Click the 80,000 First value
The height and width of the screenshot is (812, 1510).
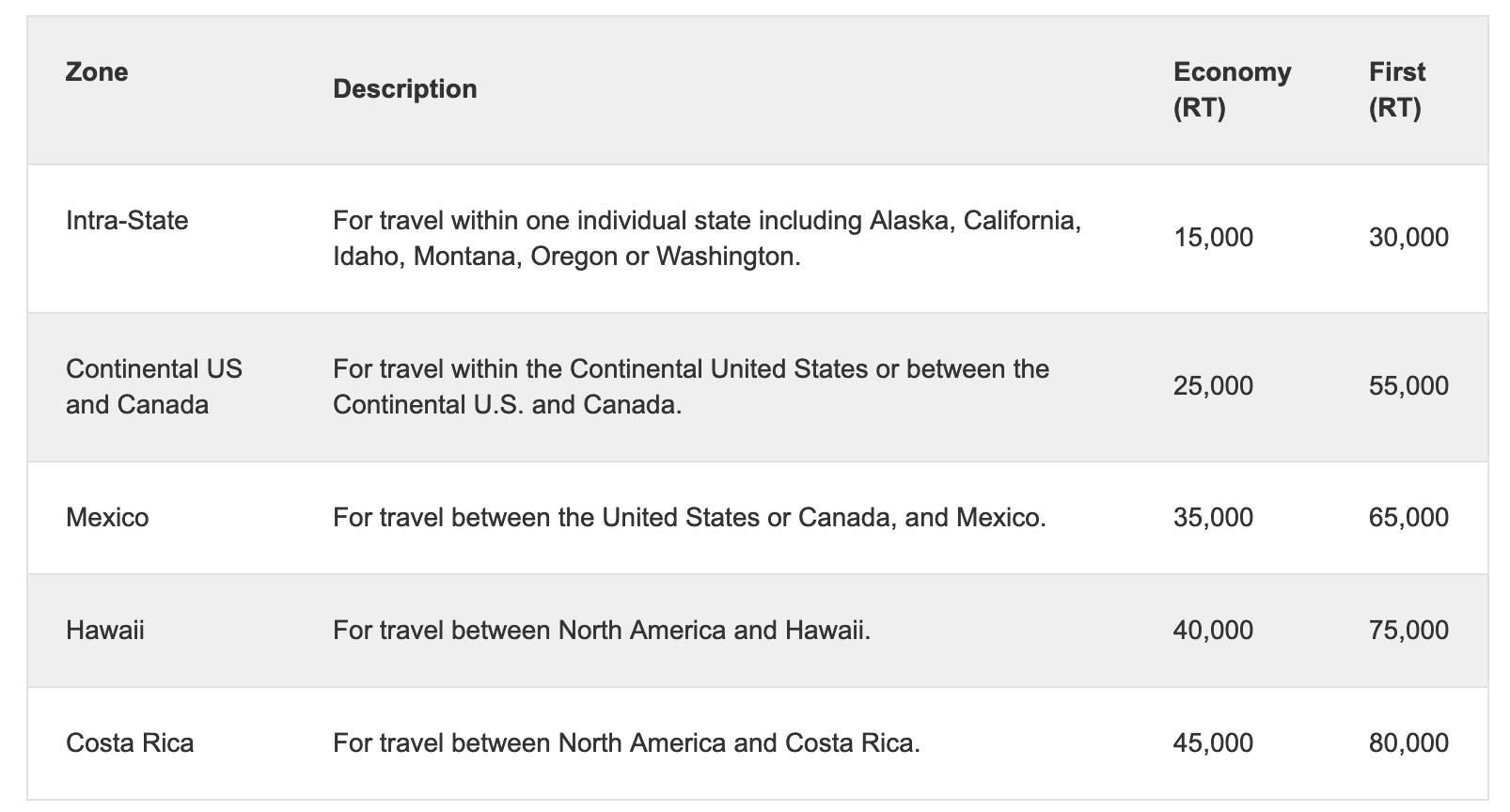coord(1408,743)
